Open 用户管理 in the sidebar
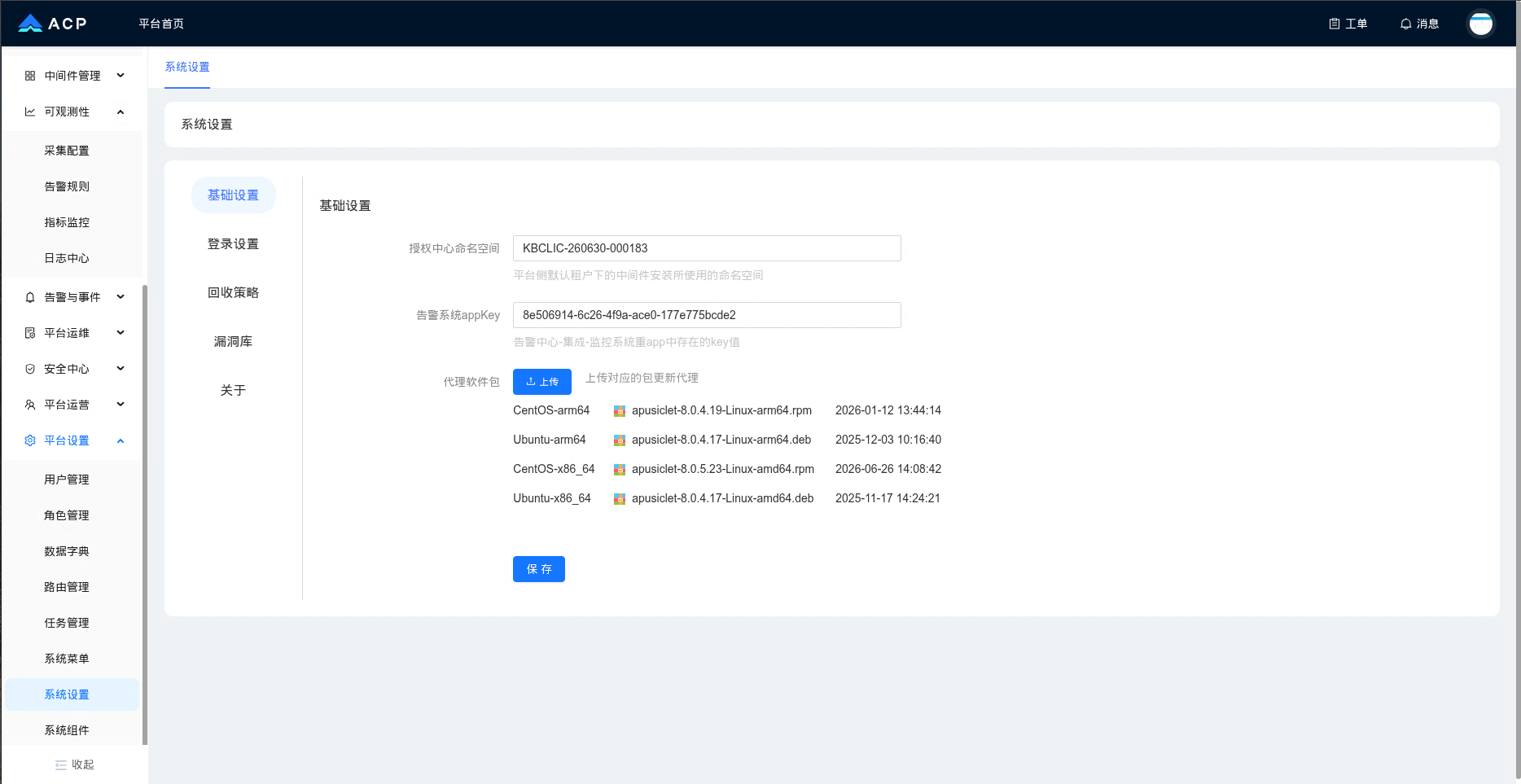 (x=67, y=480)
